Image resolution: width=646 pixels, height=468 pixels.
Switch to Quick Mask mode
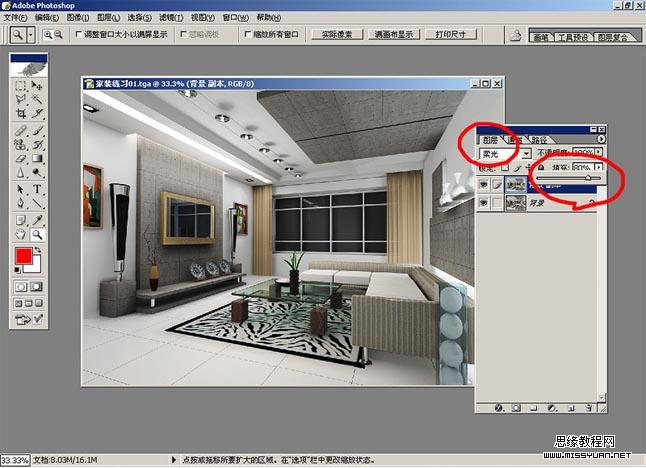36,287
